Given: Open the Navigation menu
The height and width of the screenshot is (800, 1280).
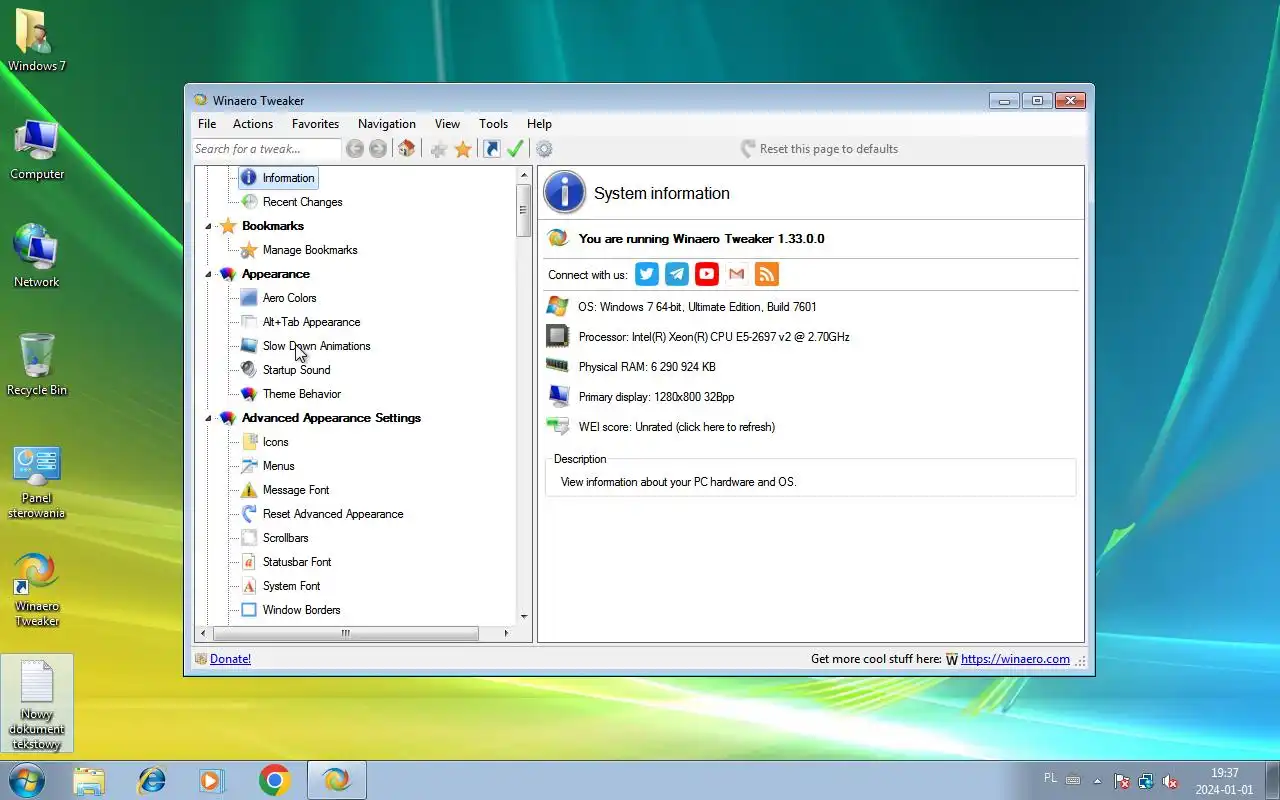Looking at the screenshot, I should coord(387,124).
